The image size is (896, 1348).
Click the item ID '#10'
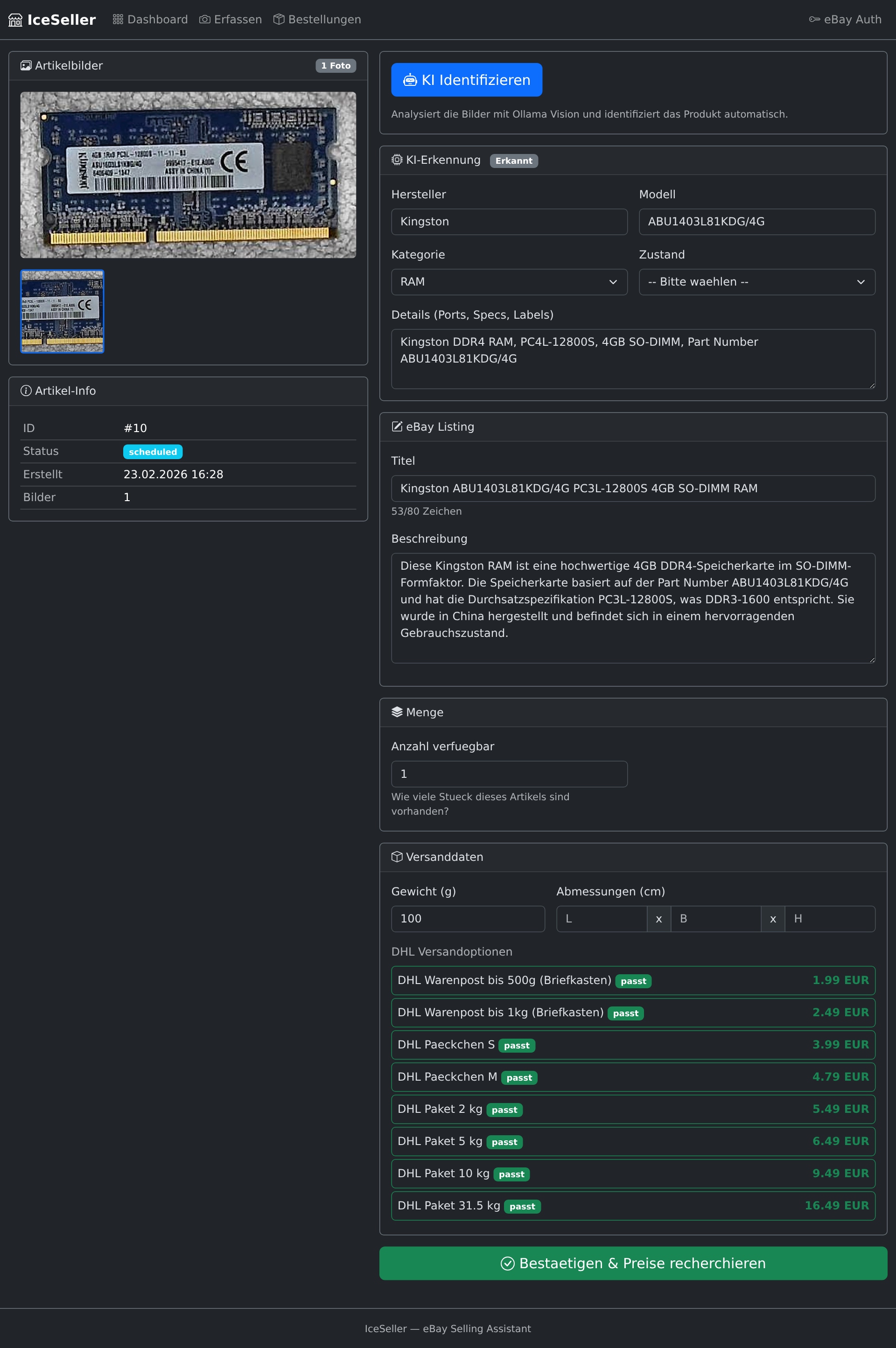coord(135,428)
